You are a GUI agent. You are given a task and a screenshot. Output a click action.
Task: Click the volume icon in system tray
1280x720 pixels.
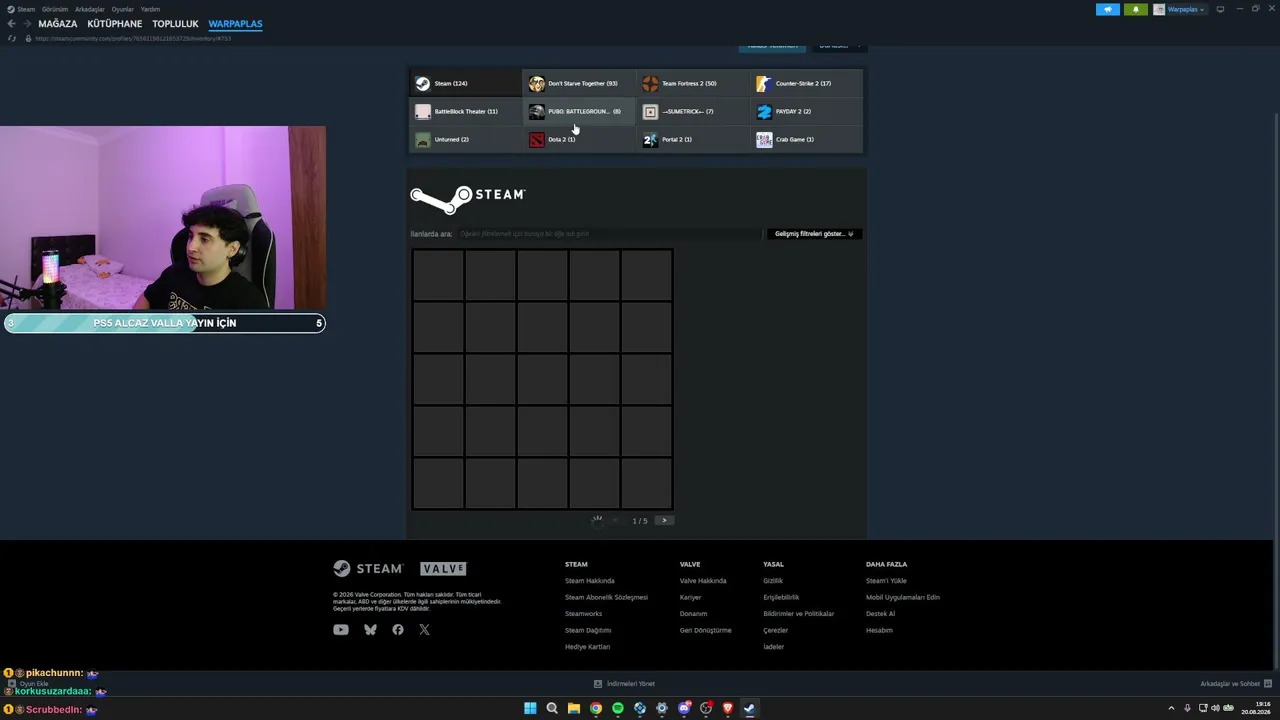(x=1214, y=709)
